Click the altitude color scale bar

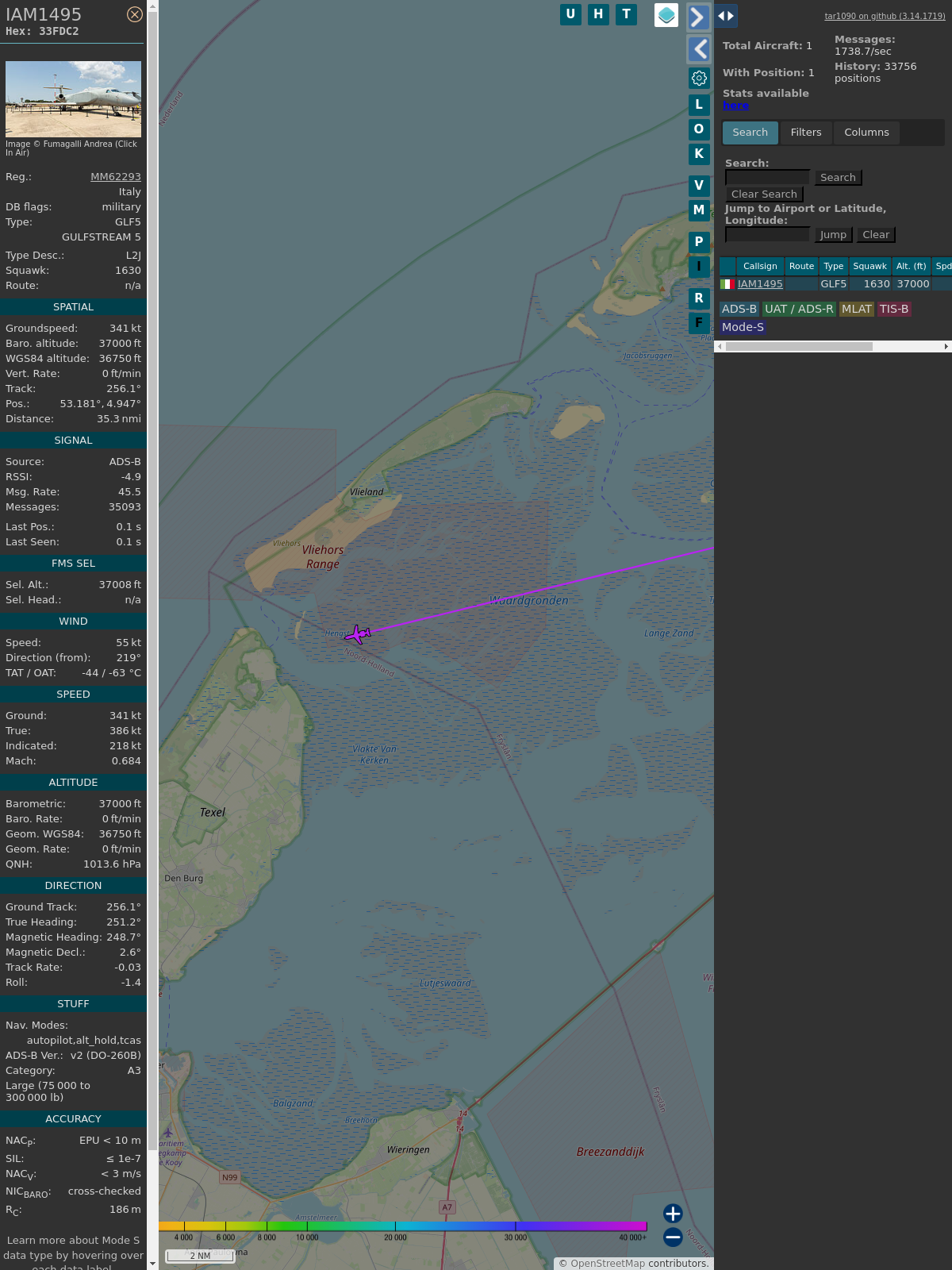pyautogui.click(x=403, y=1226)
